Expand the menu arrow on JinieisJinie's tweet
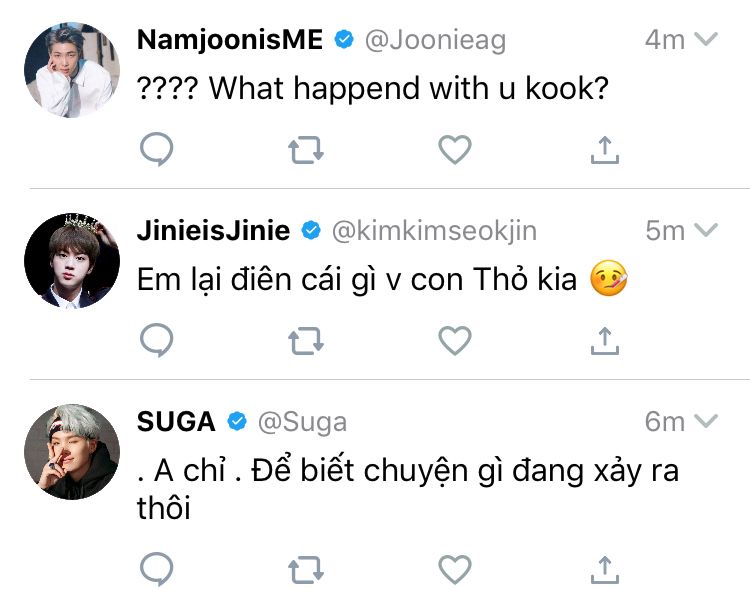 [x=706, y=231]
